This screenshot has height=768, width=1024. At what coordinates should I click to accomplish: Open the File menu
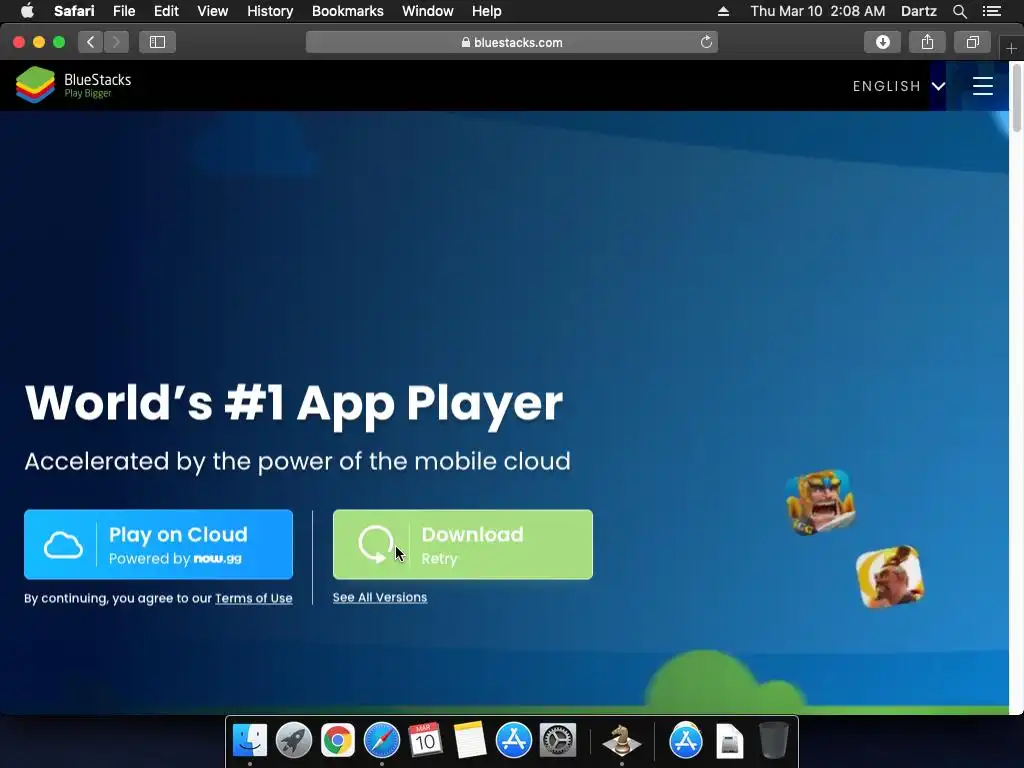[x=123, y=10]
